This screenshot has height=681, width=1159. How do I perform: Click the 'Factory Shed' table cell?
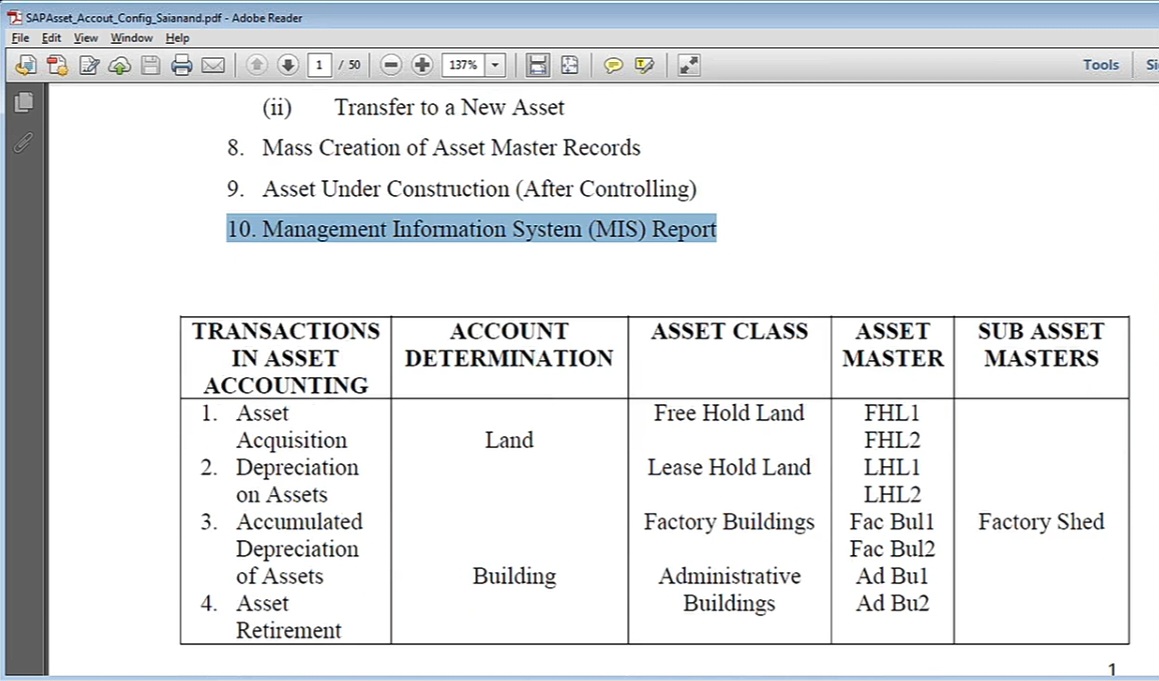point(1041,522)
